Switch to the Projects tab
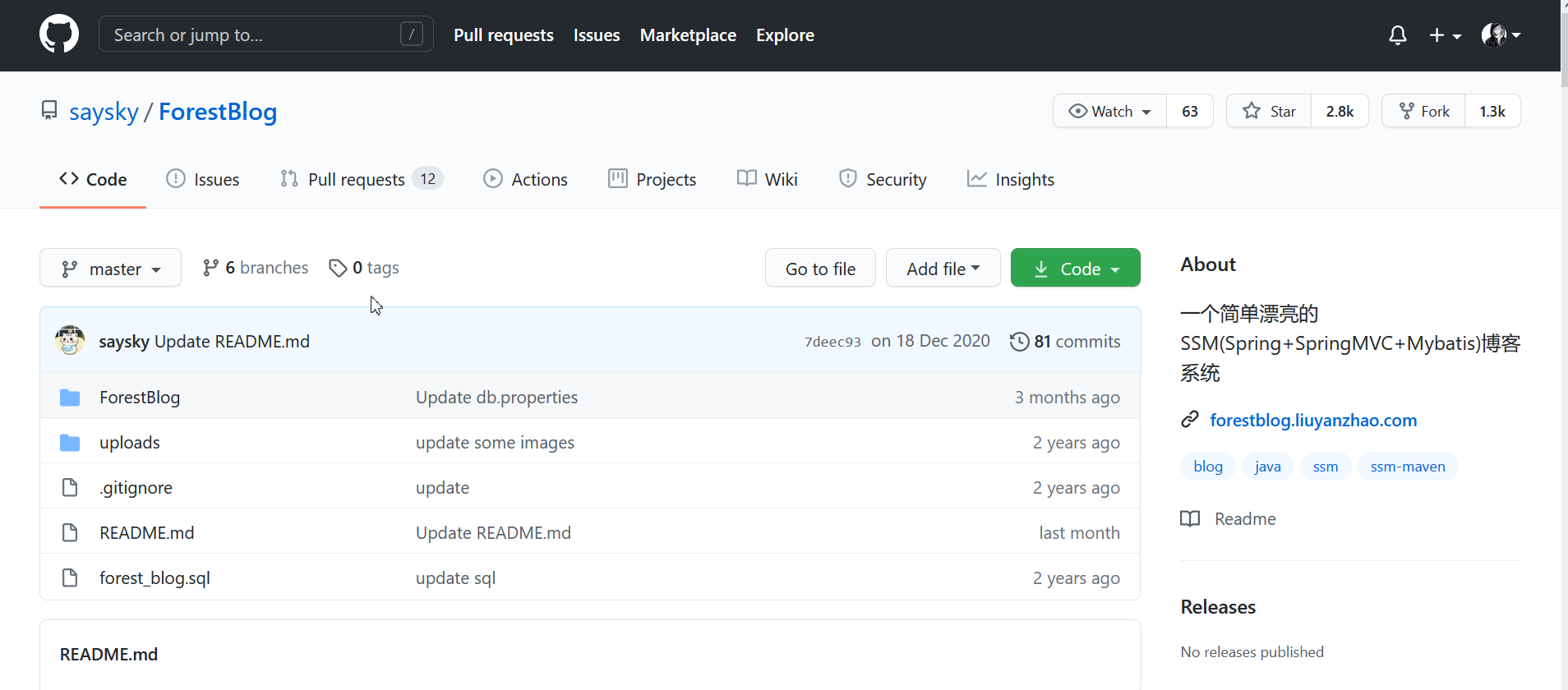 [x=652, y=179]
